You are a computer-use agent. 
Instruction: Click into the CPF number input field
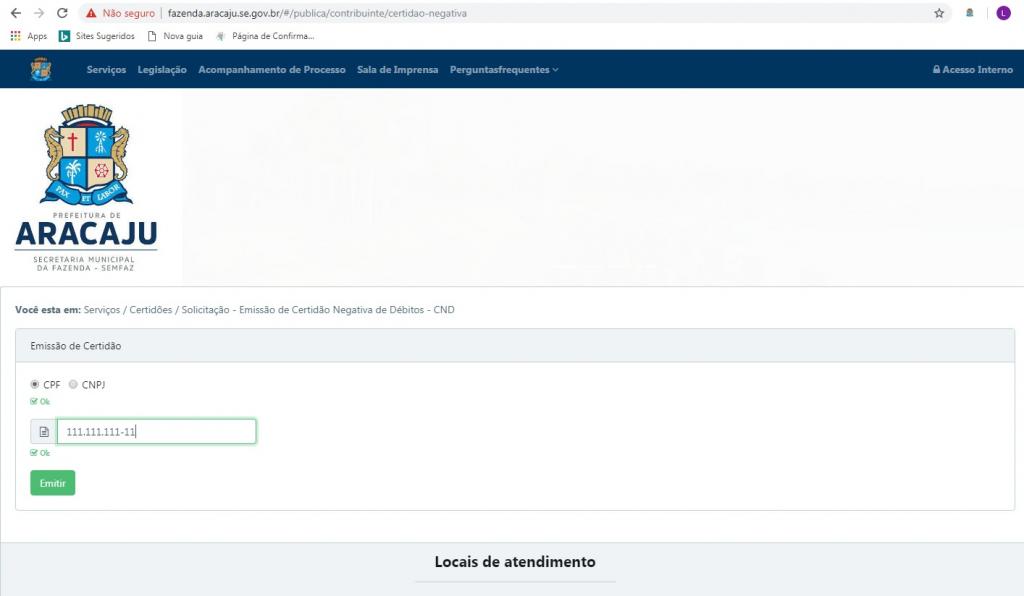[156, 432]
